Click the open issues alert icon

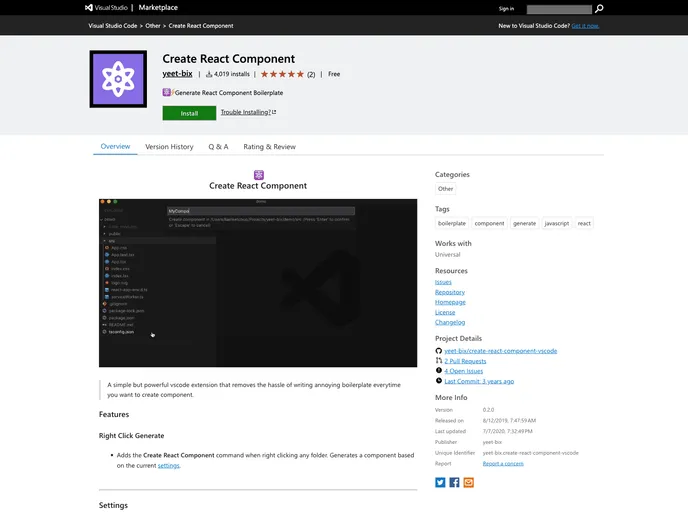pos(438,371)
